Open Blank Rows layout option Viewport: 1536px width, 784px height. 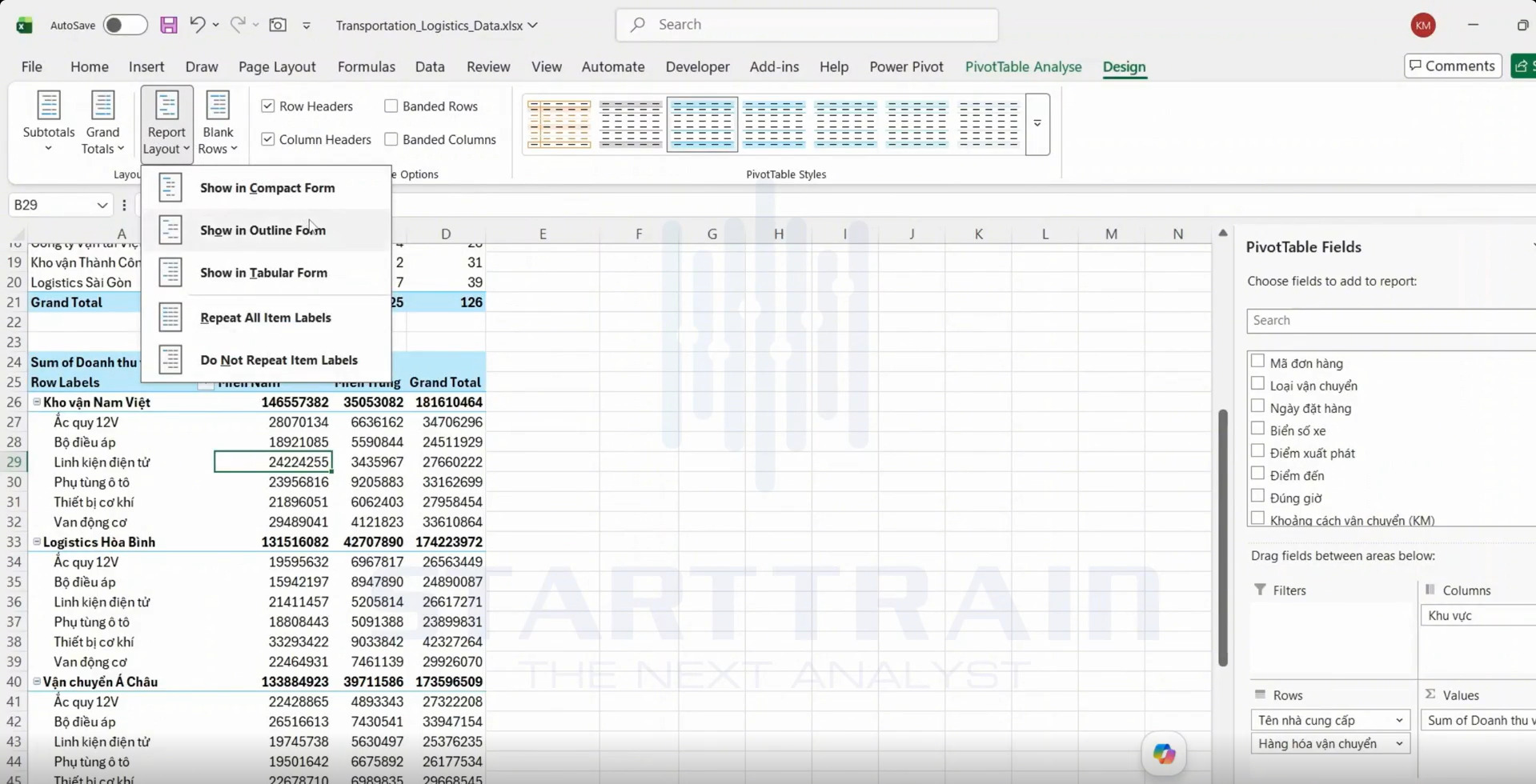click(x=218, y=122)
